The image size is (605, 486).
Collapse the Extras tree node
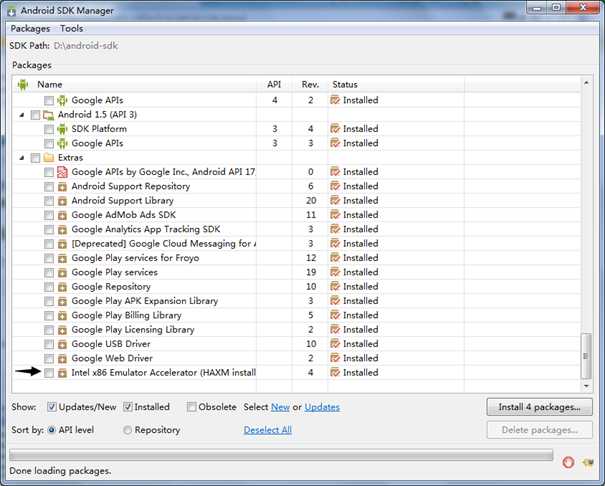coord(22,158)
